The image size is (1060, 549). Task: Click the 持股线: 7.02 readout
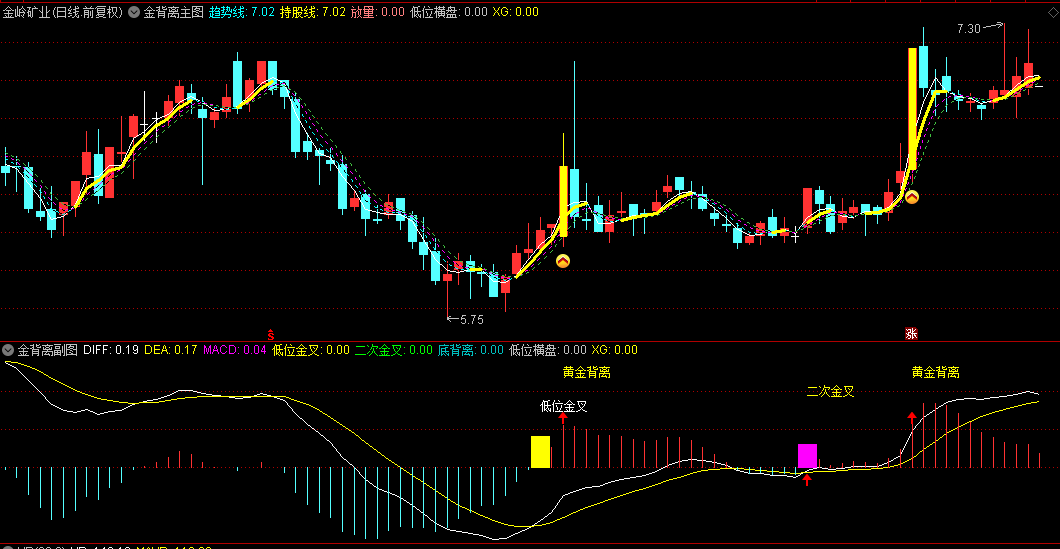pos(312,11)
